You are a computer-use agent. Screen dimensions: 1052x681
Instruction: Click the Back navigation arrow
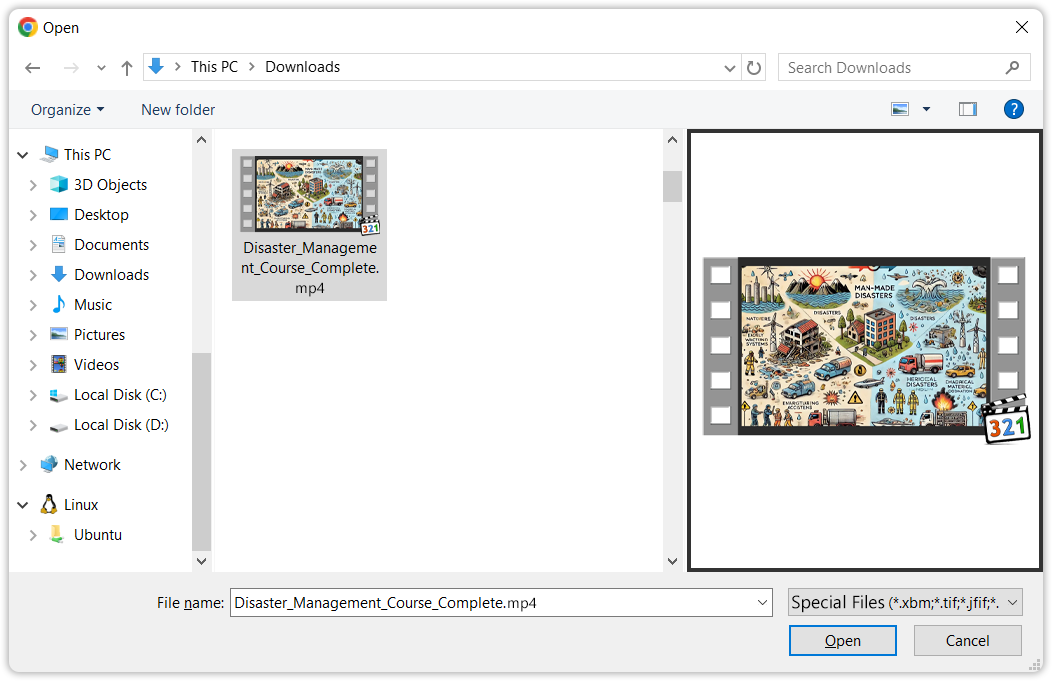point(33,68)
